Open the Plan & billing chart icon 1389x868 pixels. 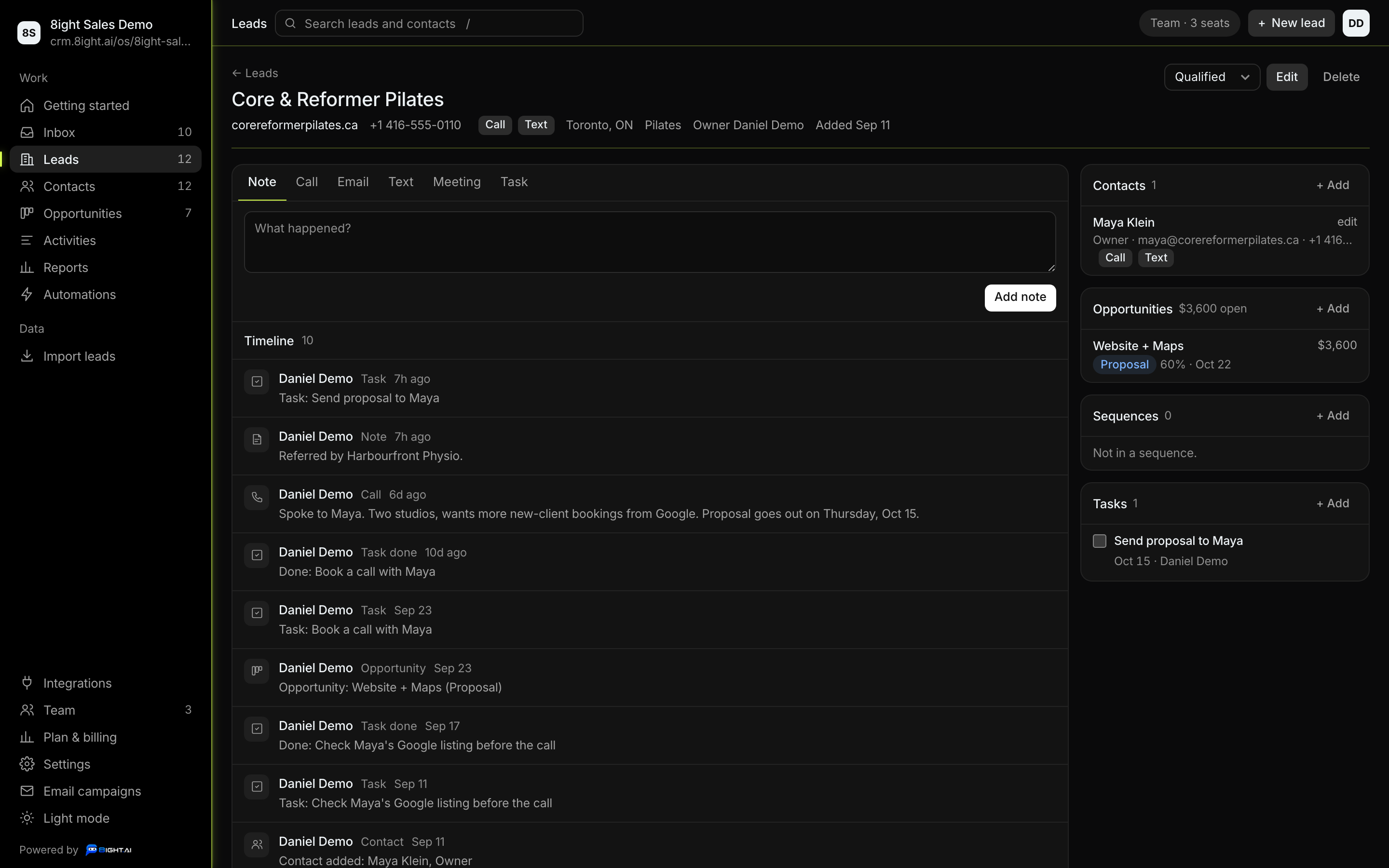tap(27, 737)
